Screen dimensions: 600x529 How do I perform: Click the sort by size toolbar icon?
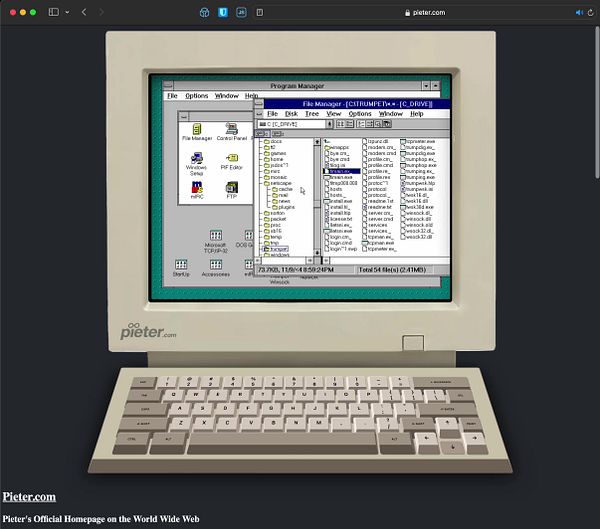click(378, 124)
